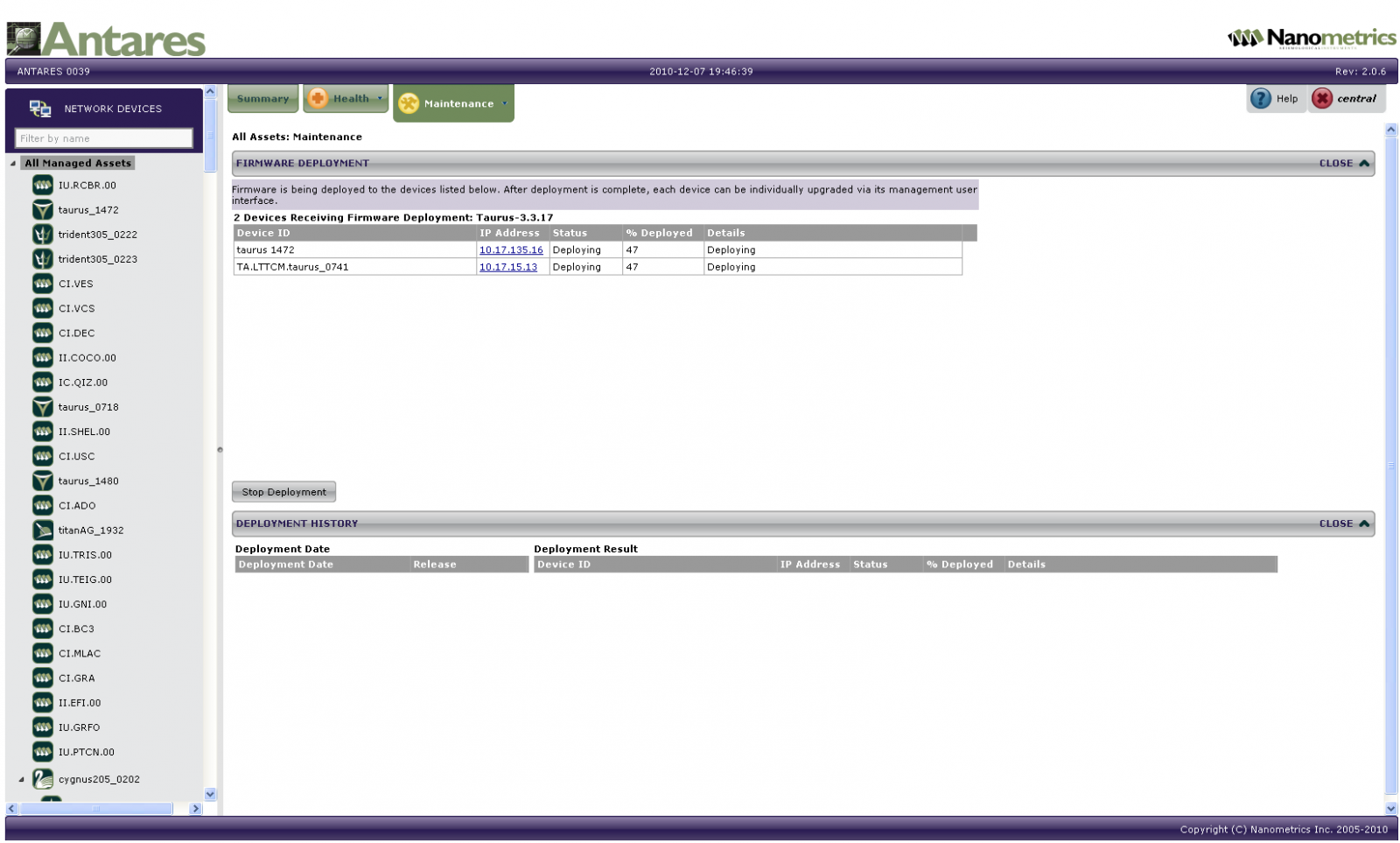Click the sidebar splitter collapse handle

point(220,450)
